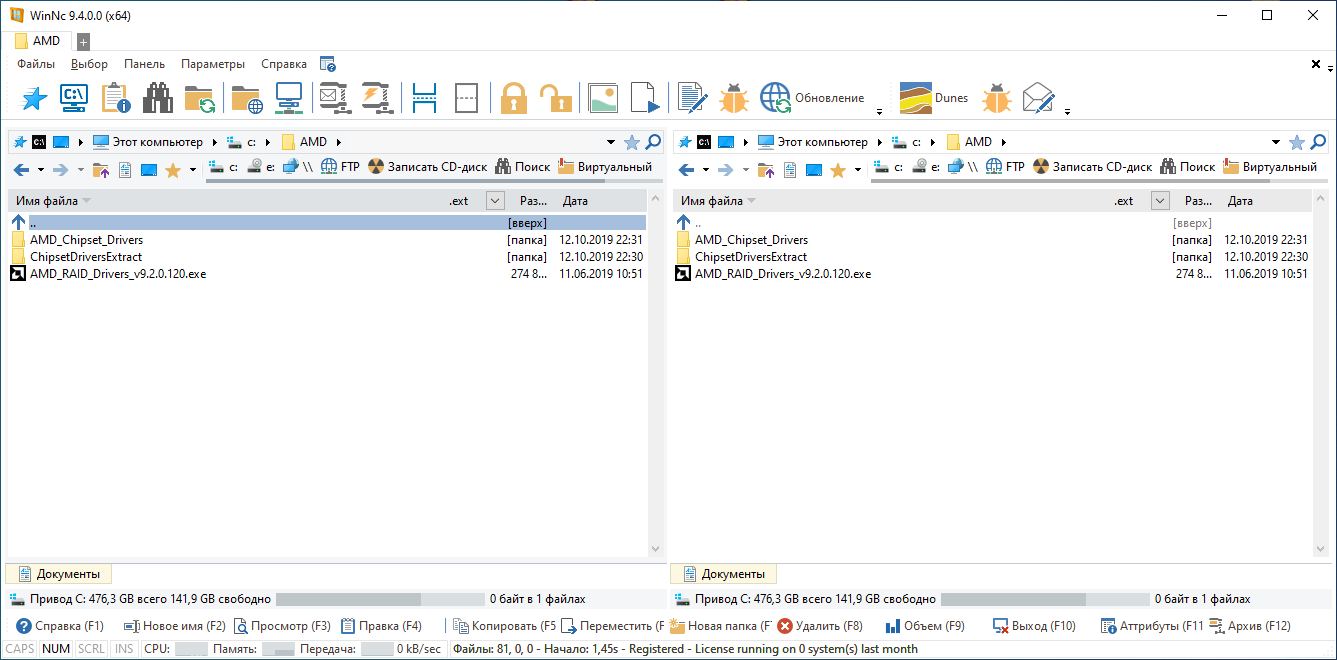Expand back history dropdown in left panel
The image size is (1337, 660).
[40, 170]
